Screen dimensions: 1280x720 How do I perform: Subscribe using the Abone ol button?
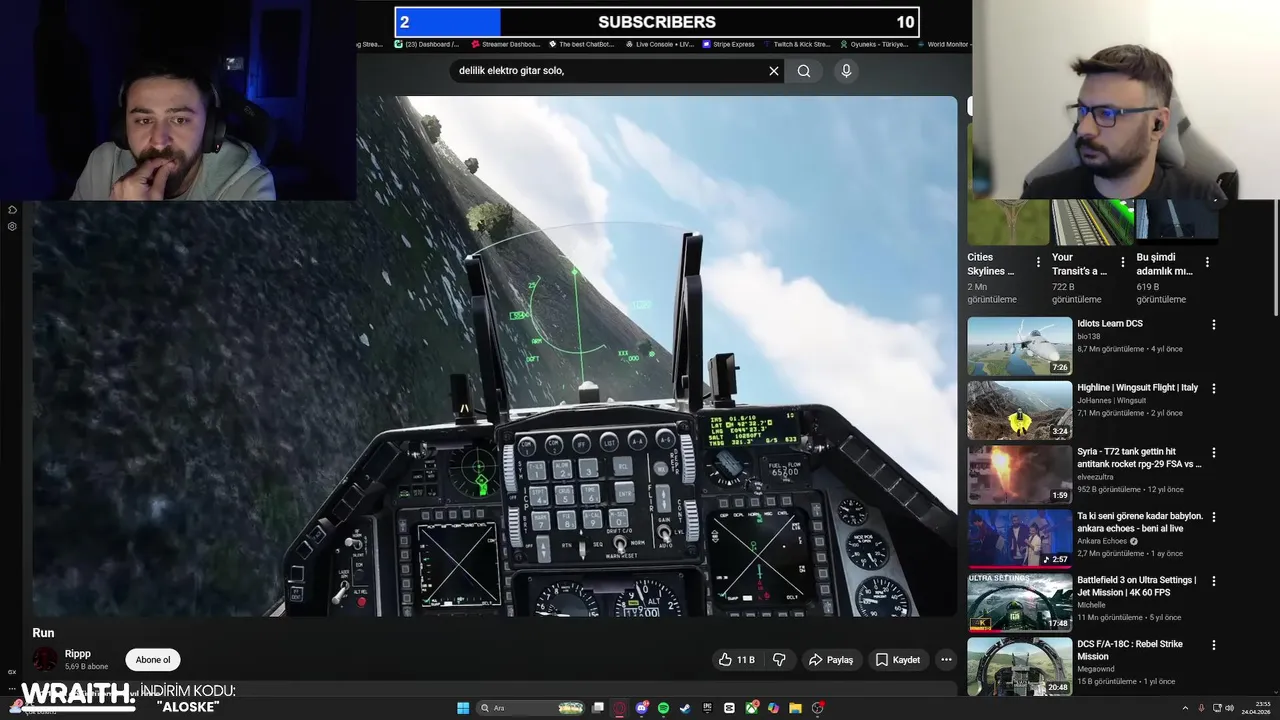tap(153, 660)
